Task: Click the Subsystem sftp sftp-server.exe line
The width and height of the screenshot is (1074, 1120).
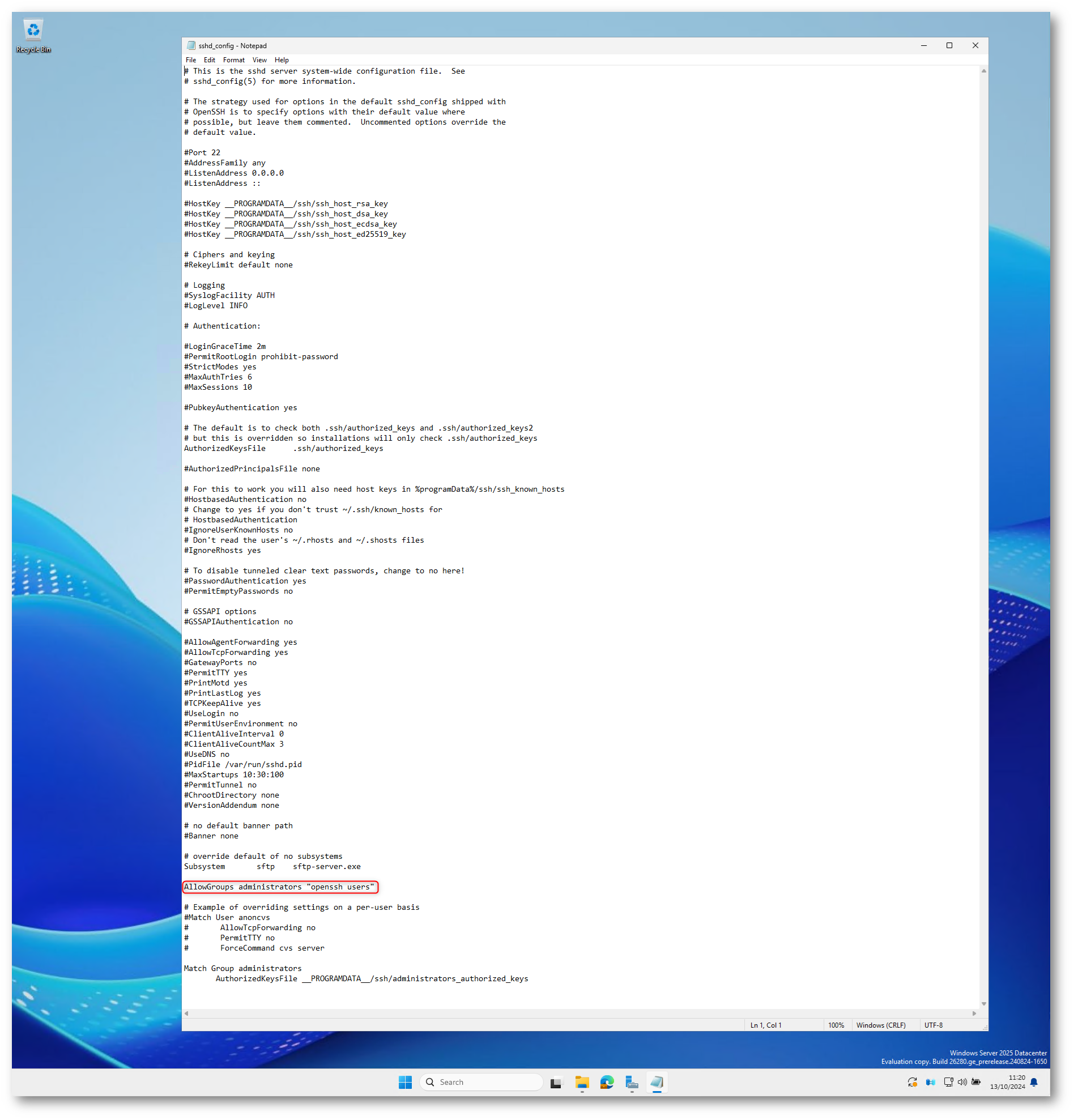Action: pos(272,867)
